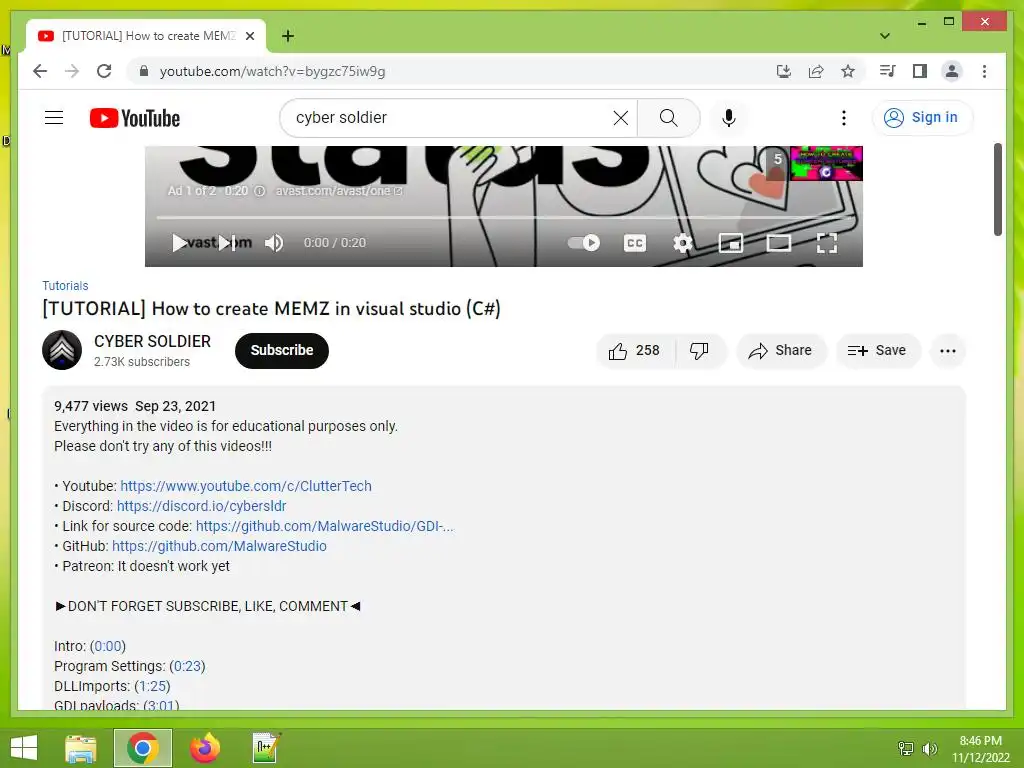Screen dimensions: 1024x768
Task: Open YouTube settings three-dot menu
Action: coord(844,118)
